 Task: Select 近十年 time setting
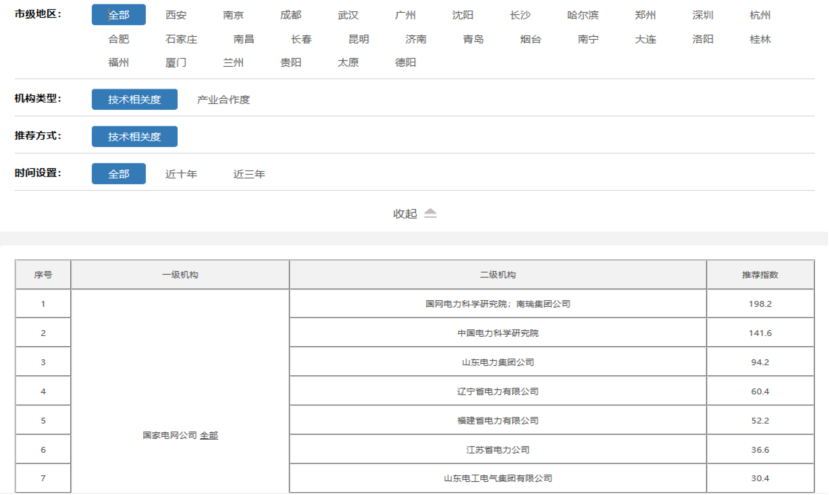[x=181, y=174]
